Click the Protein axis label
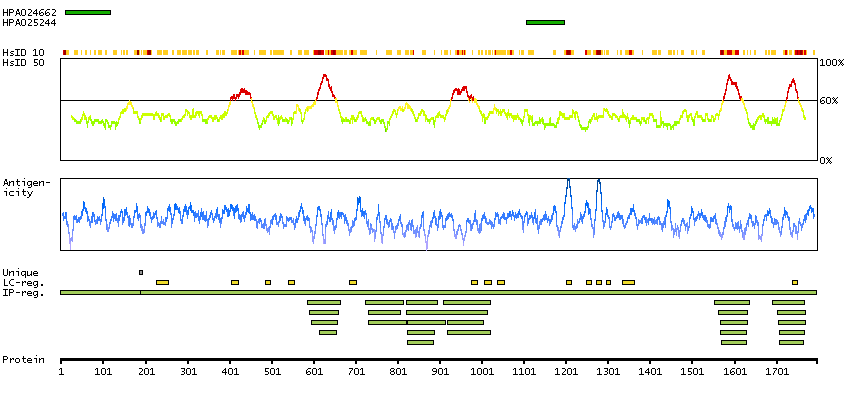Screen dimensions: 850x400 coord(22,358)
